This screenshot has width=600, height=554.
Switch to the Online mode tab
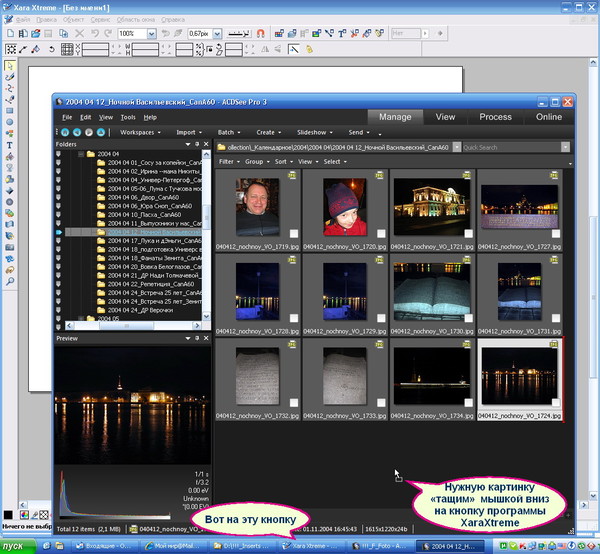(549, 117)
